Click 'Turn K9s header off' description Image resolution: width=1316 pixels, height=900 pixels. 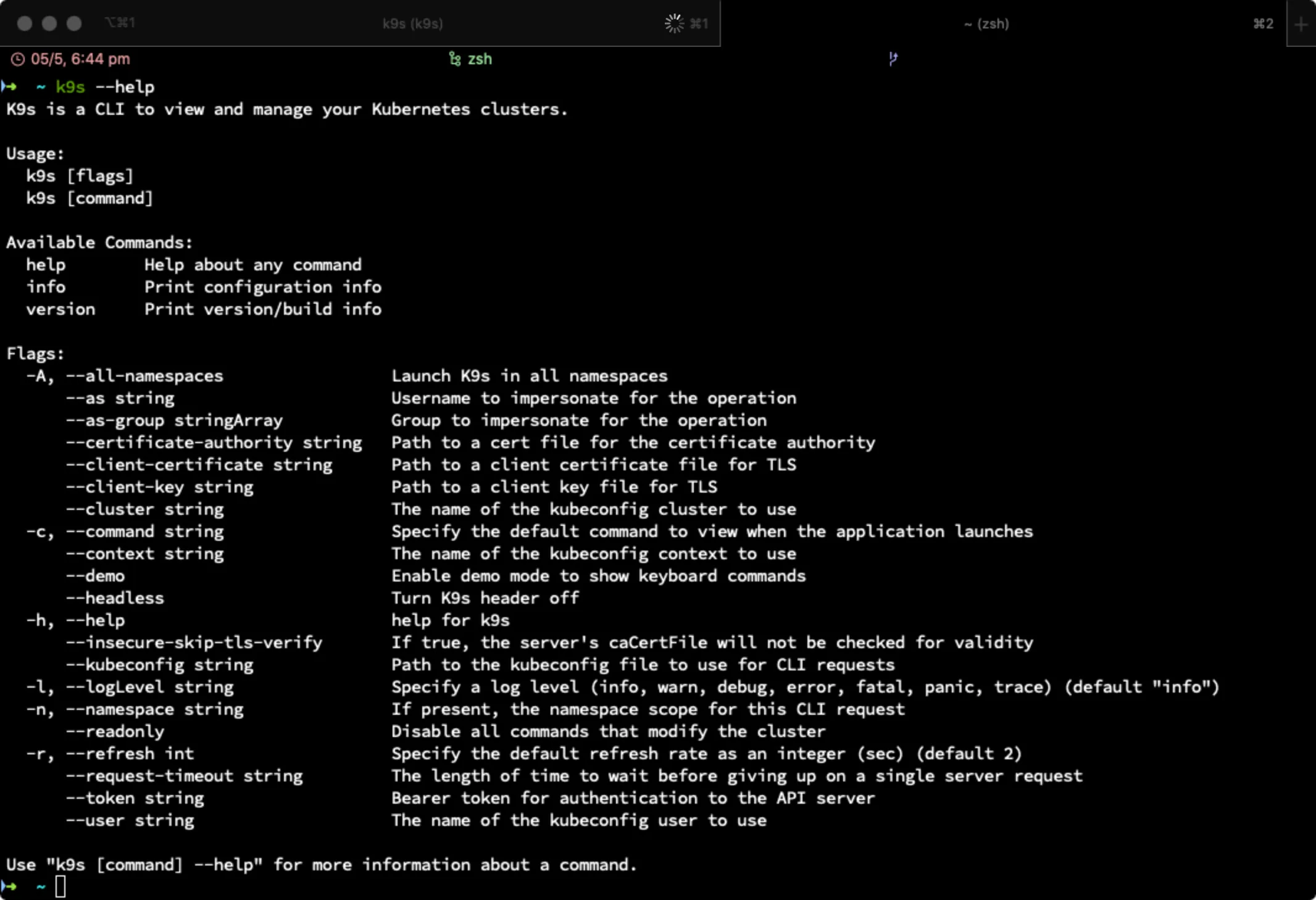click(x=485, y=598)
